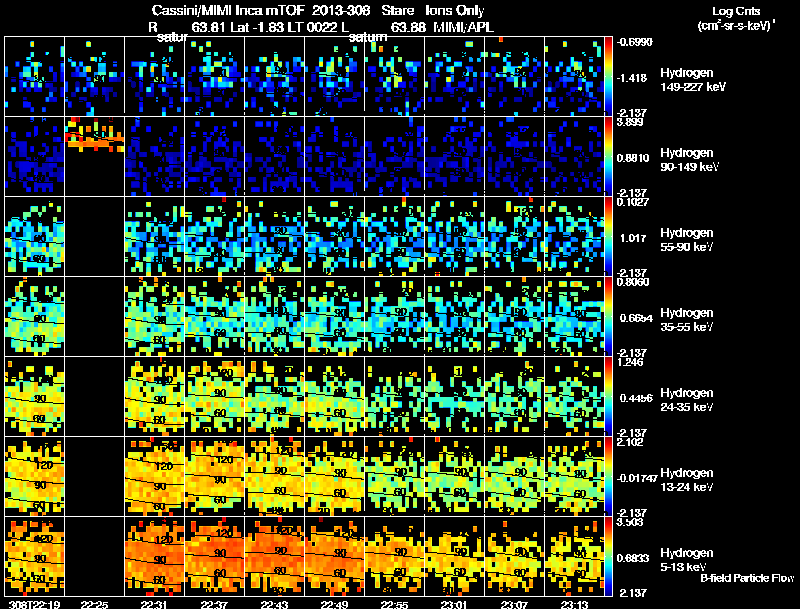Select the Hydrogen 55-90 keV panel at 22:55
The height and width of the screenshot is (609, 800).
click(394, 236)
